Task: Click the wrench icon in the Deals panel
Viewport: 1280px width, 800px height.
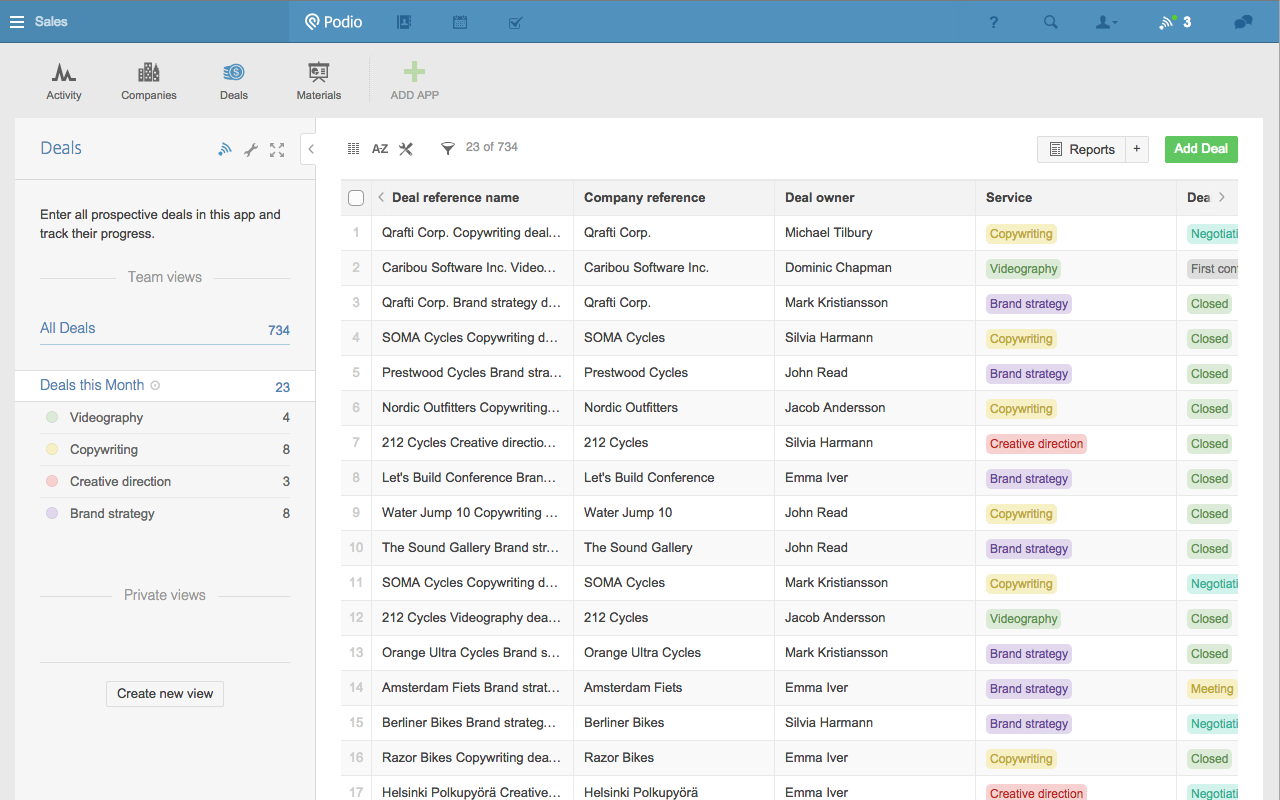Action: point(250,148)
